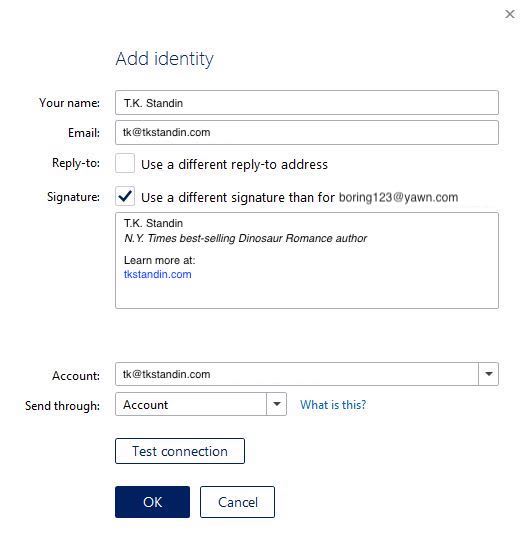
Task: Click T.K. Standin line in signature
Action: pyautogui.click(x=153, y=223)
